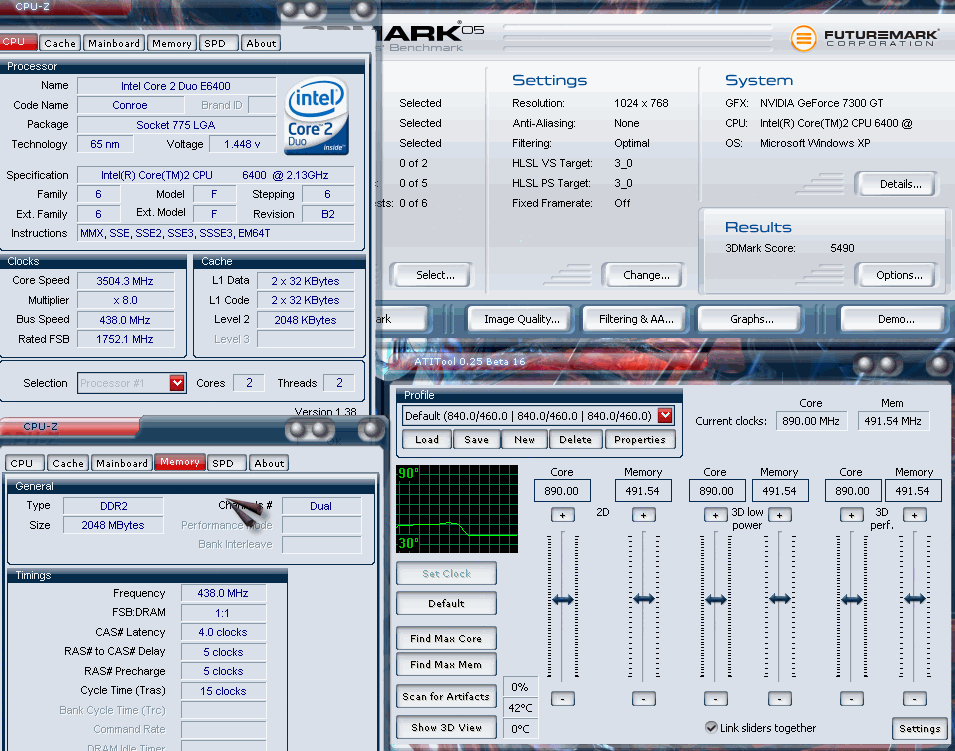The height and width of the screenshot is (751, 955).
Task: Click the Futuremark Corporation logo icon
Action: point(803,38)
